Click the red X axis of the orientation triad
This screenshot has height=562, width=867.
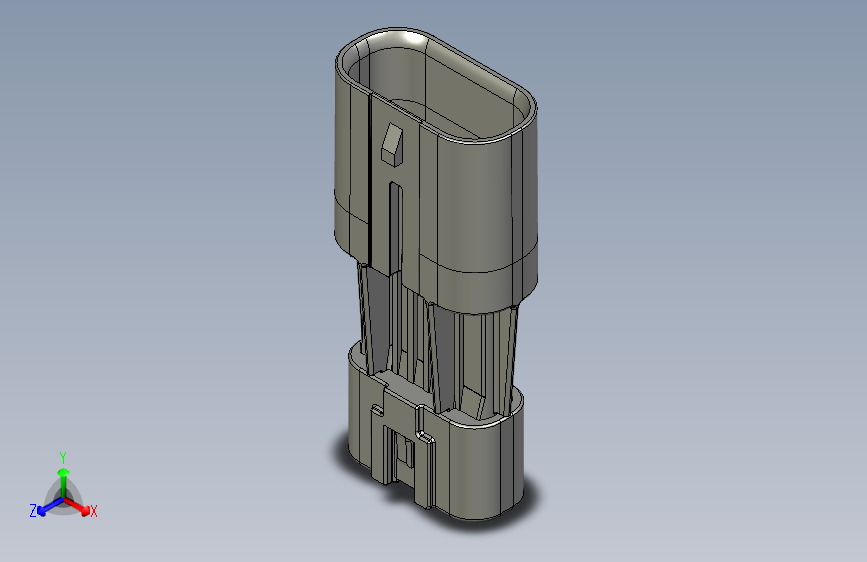tap(79, 506)
